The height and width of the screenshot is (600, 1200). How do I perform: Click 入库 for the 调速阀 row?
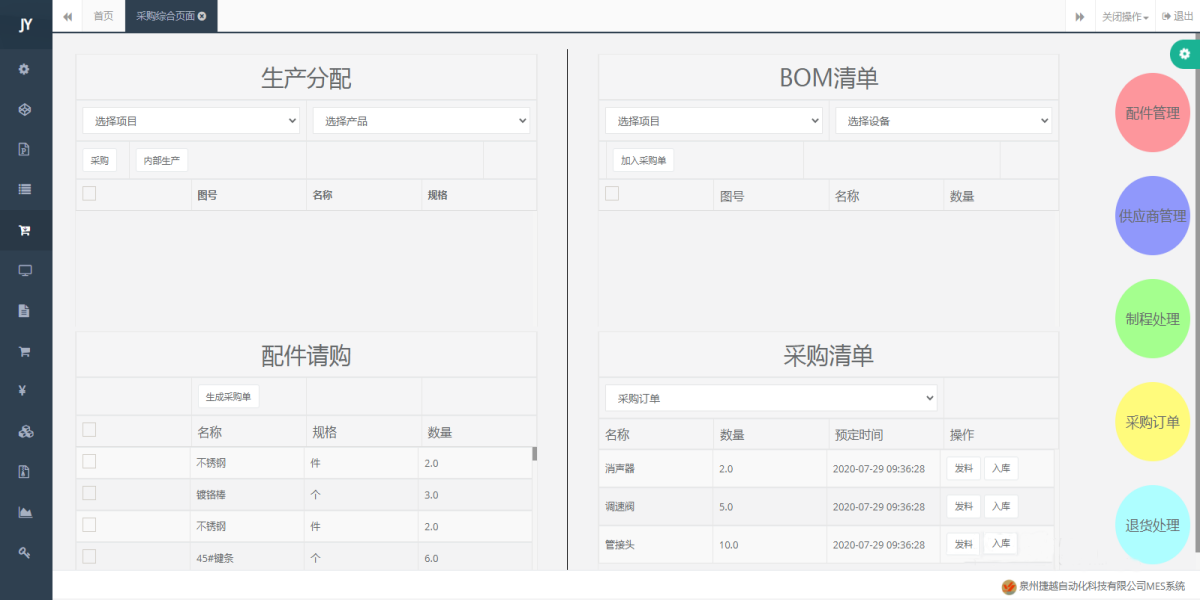pos(1001,506)
